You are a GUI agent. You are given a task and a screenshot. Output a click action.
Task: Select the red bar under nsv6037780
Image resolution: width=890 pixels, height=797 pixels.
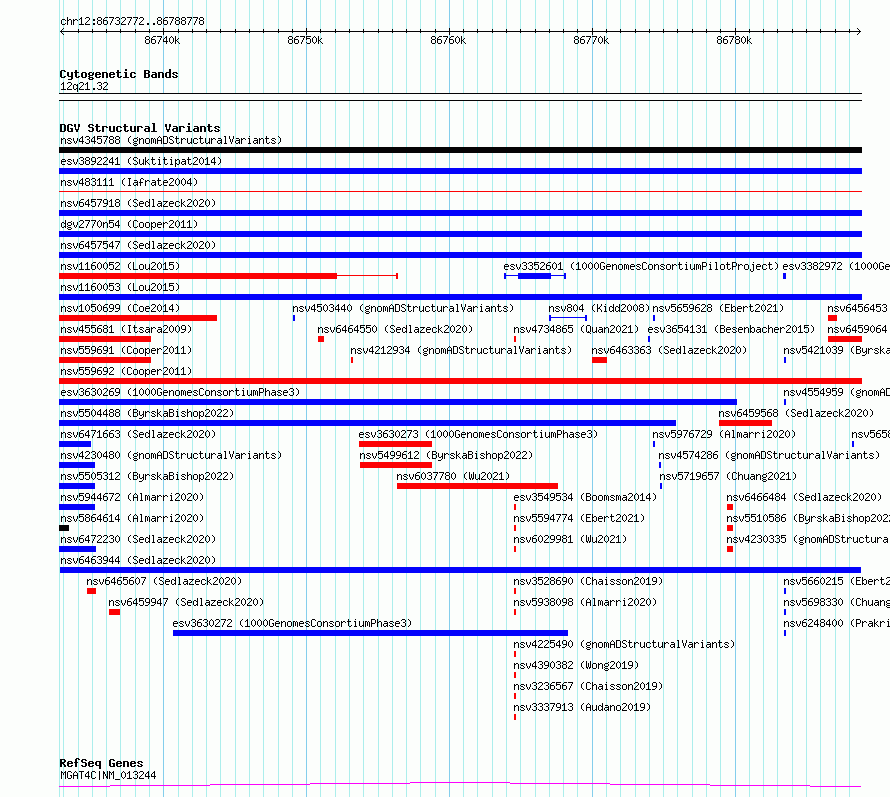477,486
